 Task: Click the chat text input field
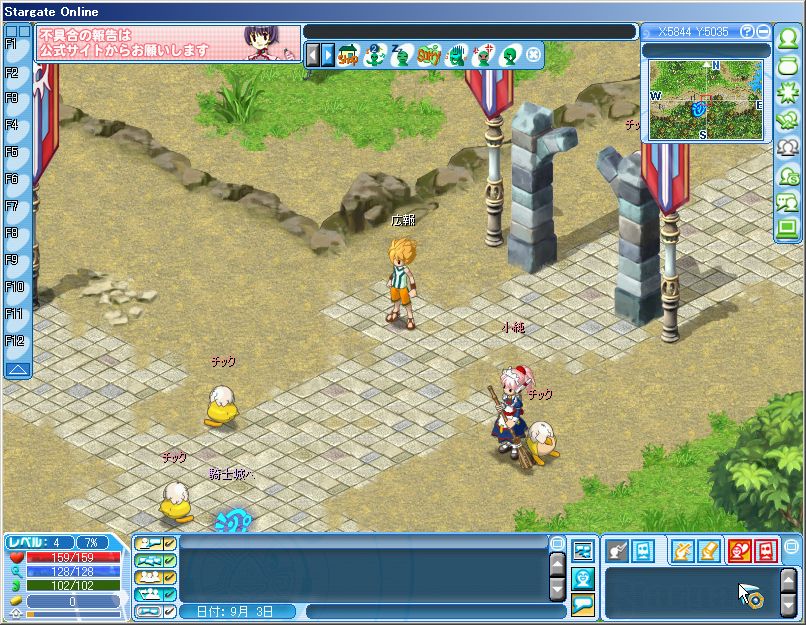[x=435, y=612]
